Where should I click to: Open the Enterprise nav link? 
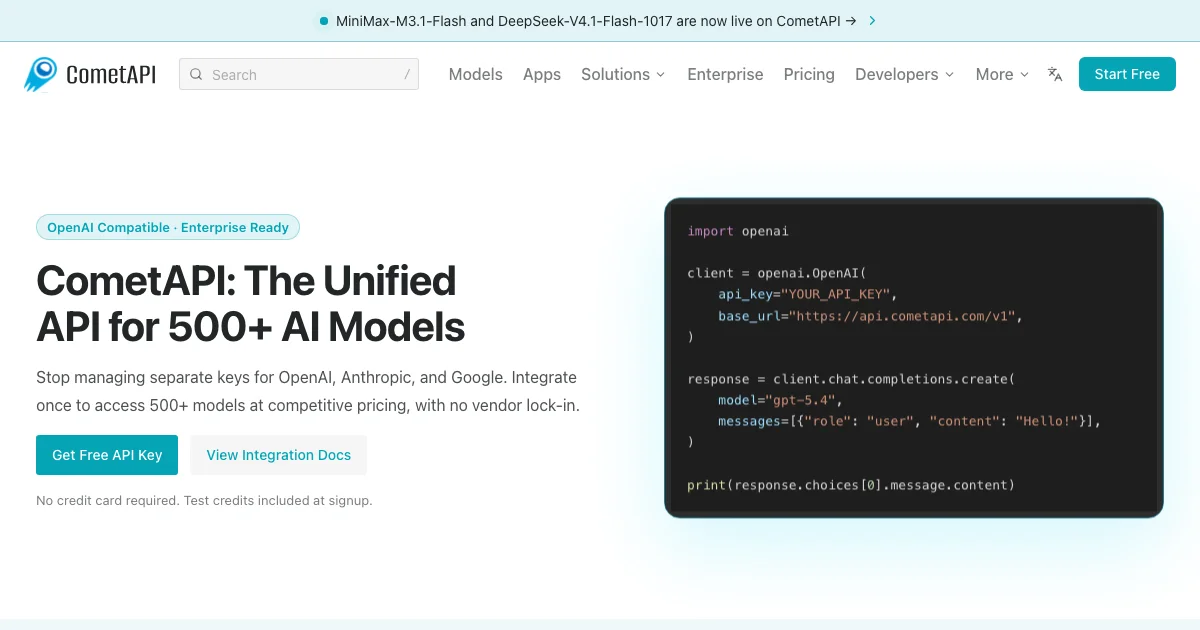[725, 74]
